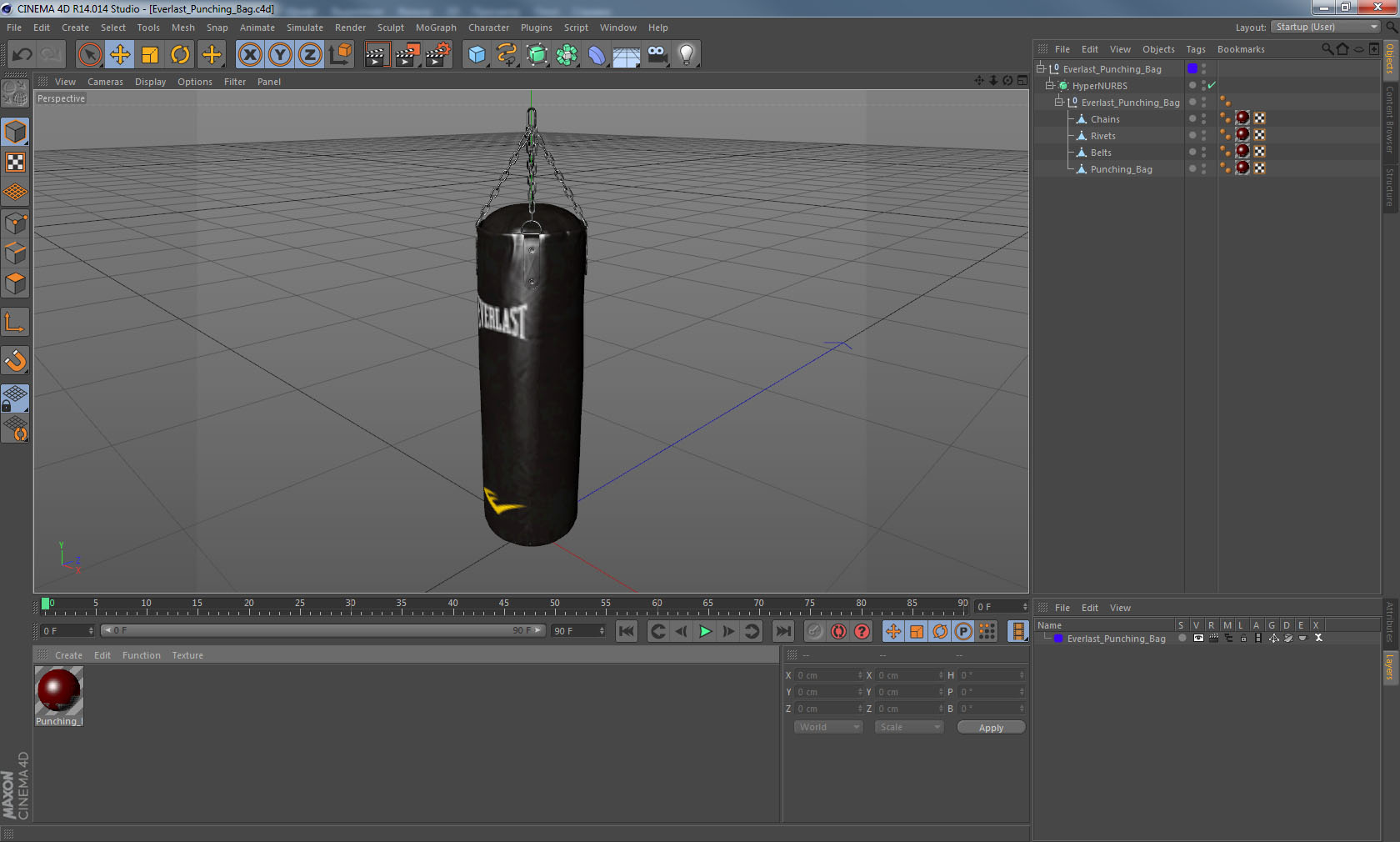The image size is (1400, 842).
Task: Click the Apply button in coordinates panel
Action: click(x=991, y=728)
